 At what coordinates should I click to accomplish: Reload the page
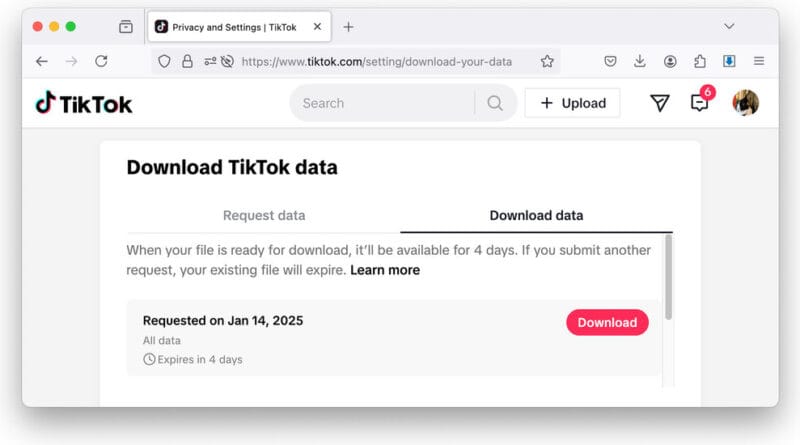[x=101, y=61]
